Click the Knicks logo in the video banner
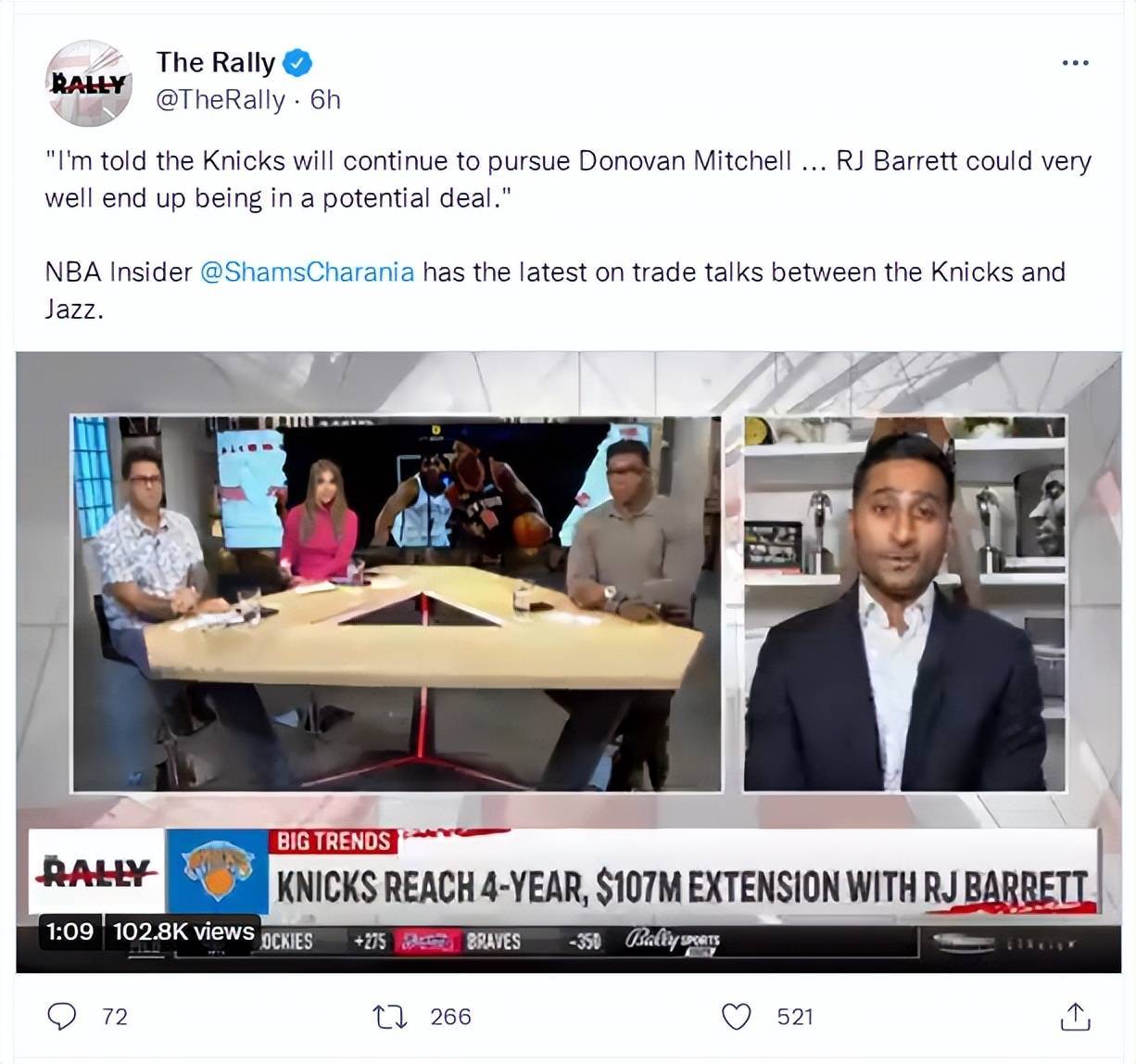 pos(218,871)
